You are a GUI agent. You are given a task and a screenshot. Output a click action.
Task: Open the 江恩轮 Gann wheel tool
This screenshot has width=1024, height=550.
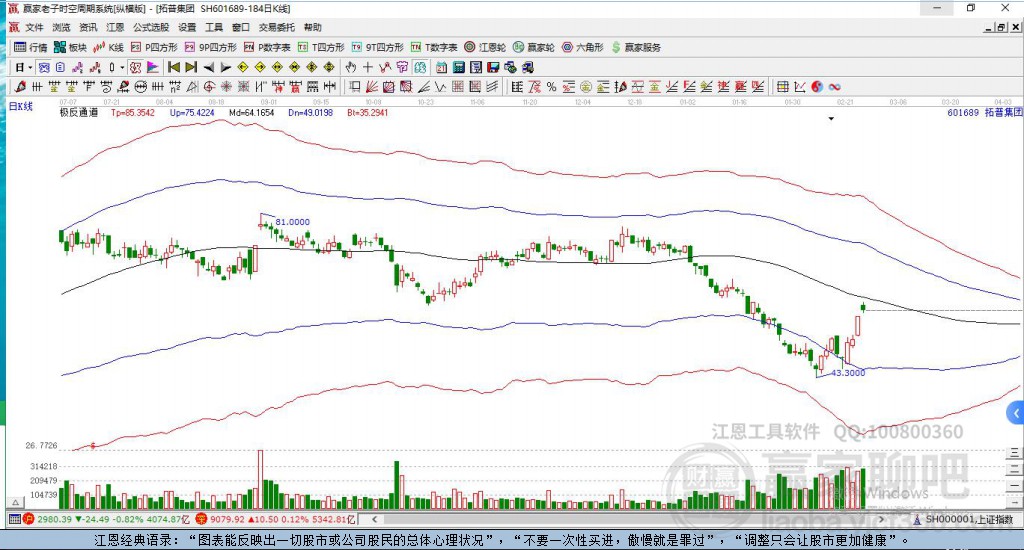click(485, 47)
